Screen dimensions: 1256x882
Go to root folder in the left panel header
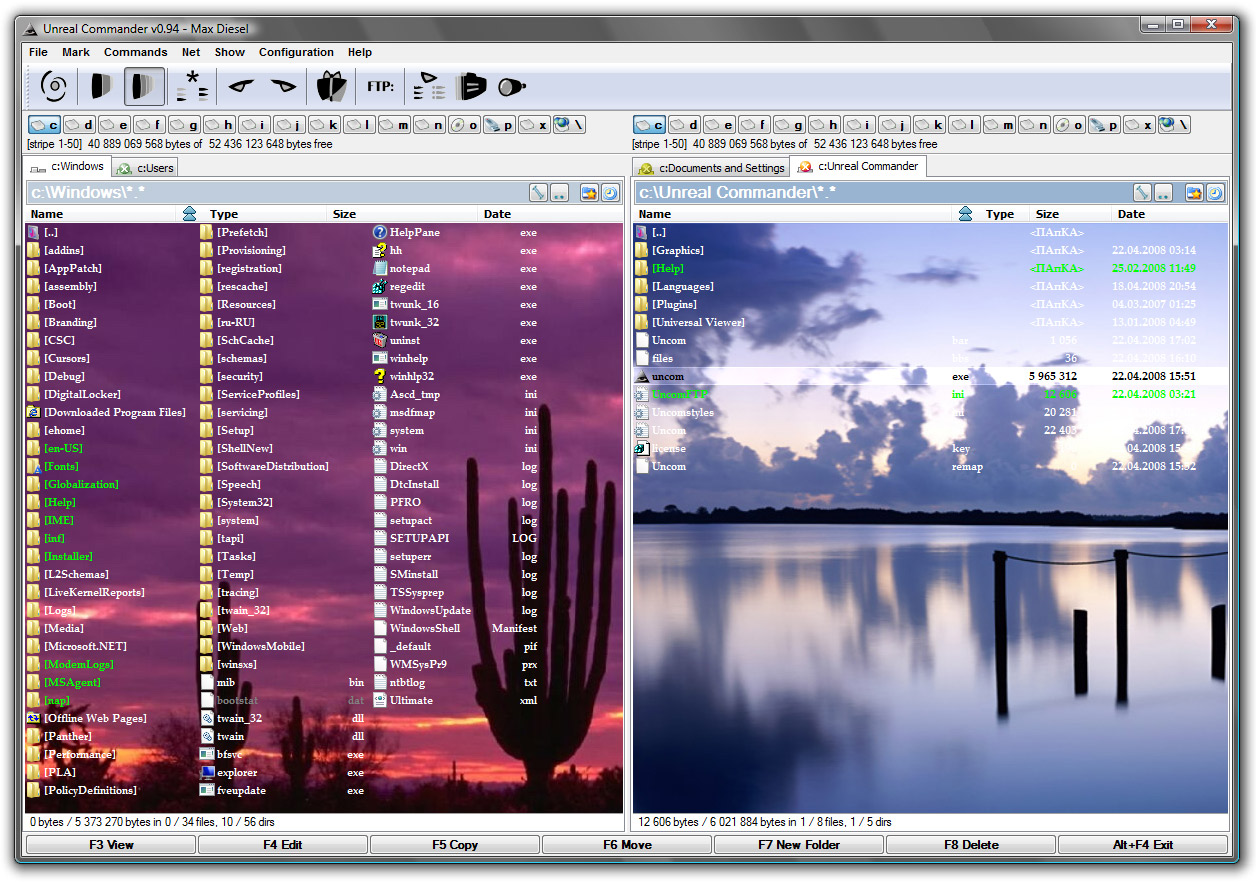538,192
